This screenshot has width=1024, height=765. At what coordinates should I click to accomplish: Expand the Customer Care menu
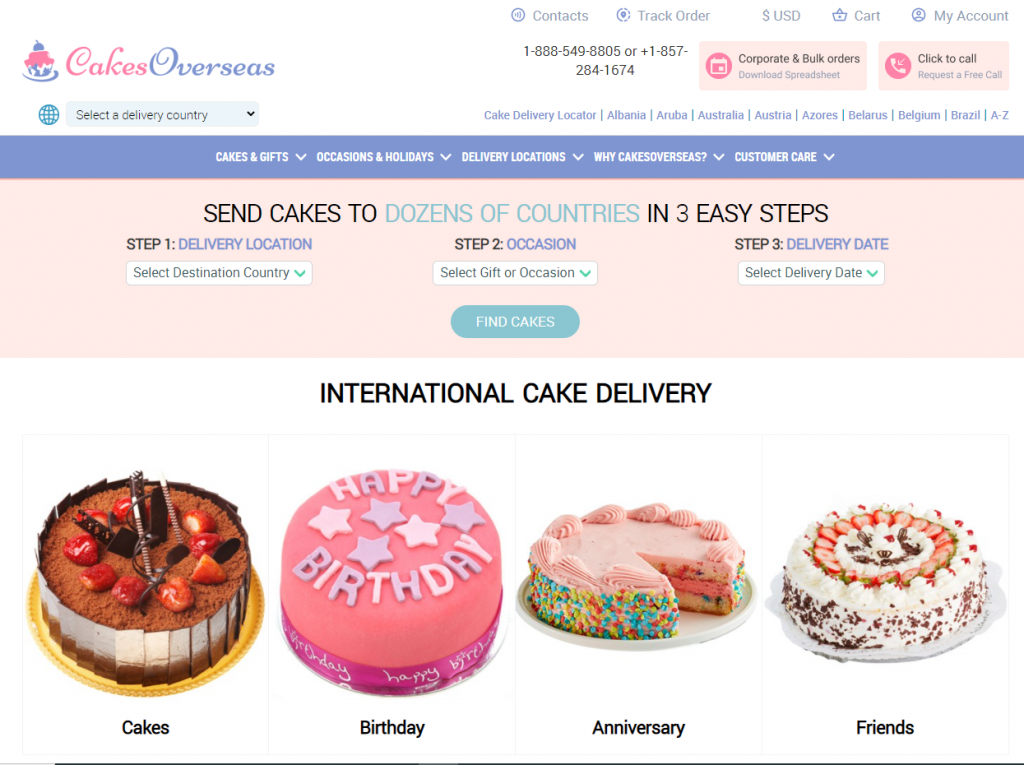(784, 157)
